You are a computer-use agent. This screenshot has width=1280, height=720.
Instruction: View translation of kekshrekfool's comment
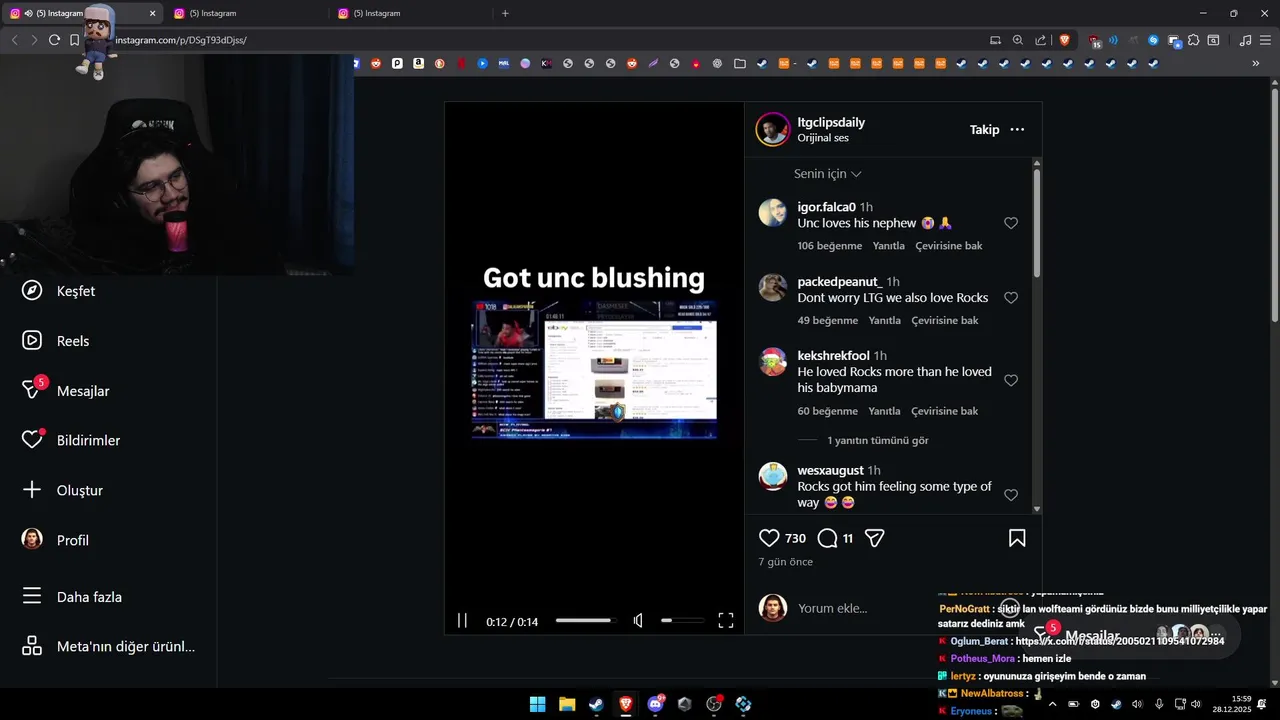944,411
